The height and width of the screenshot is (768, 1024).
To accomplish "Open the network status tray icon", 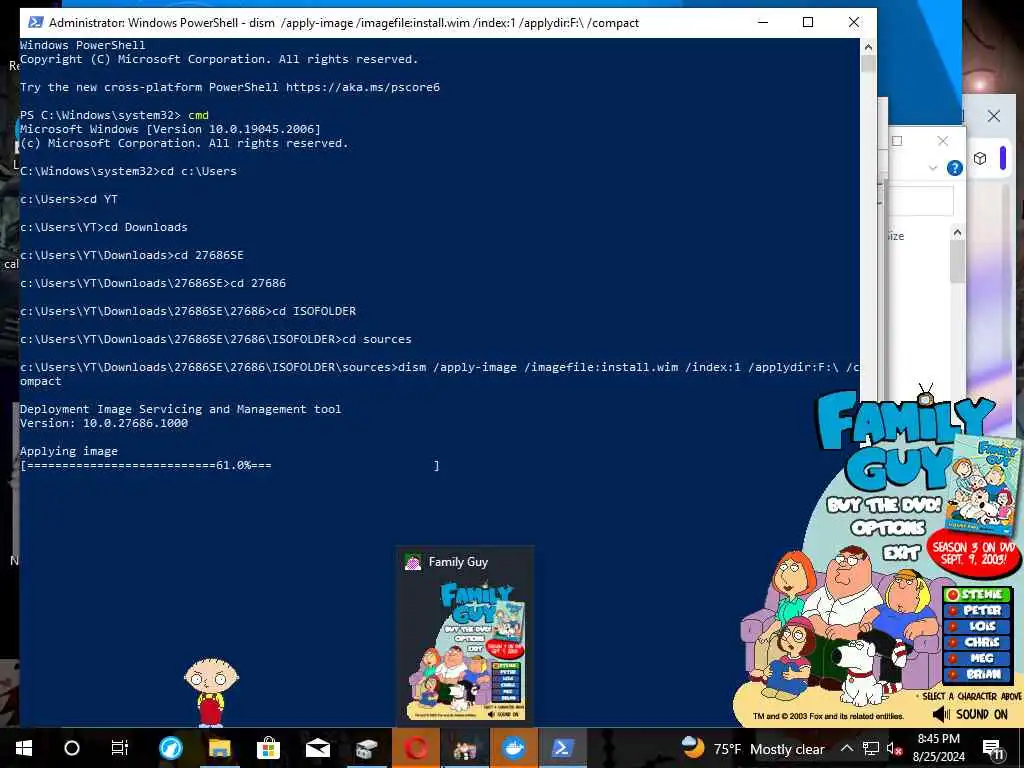I will pos(870,748).
